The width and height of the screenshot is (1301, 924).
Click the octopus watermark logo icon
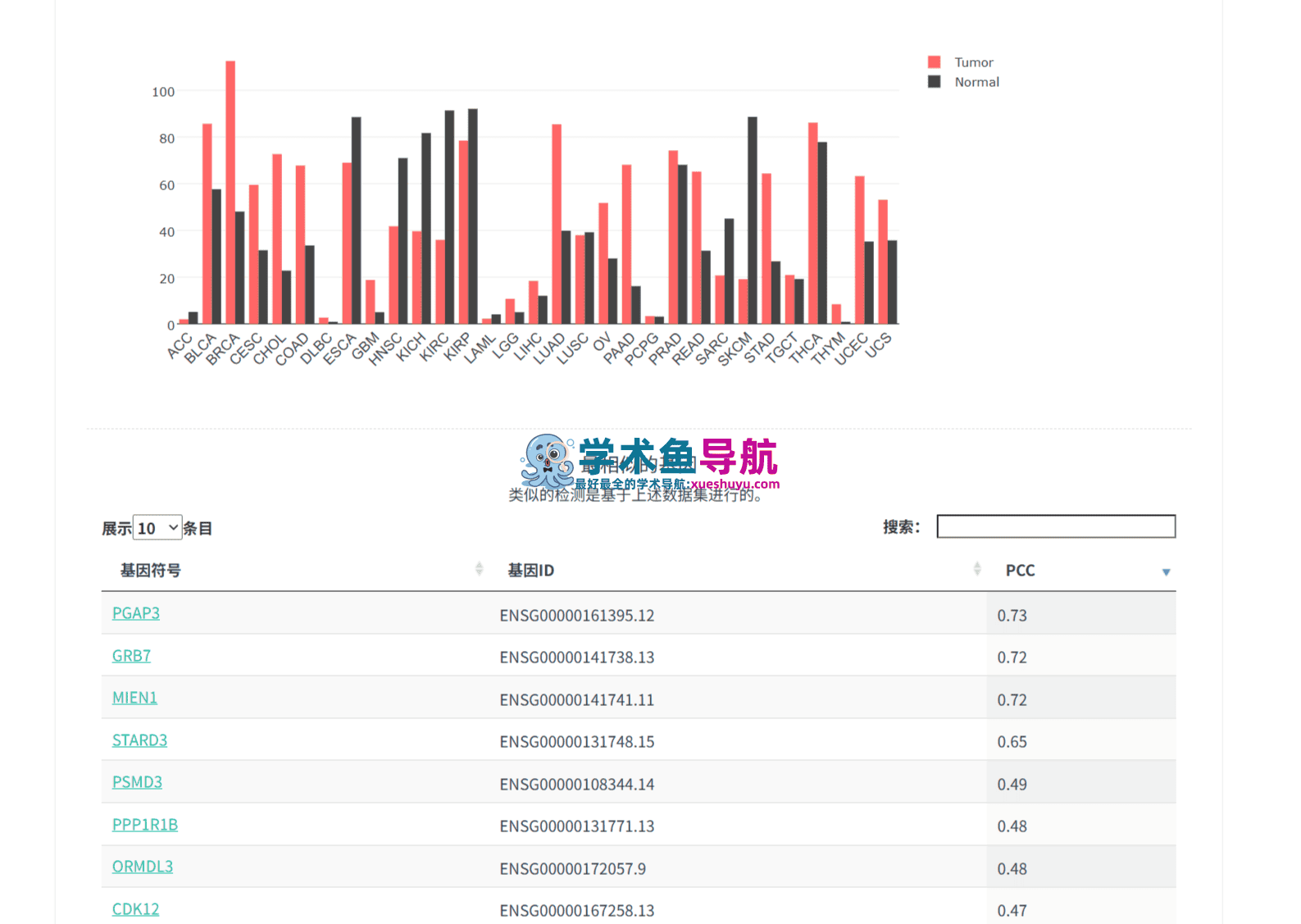[548, 462]
